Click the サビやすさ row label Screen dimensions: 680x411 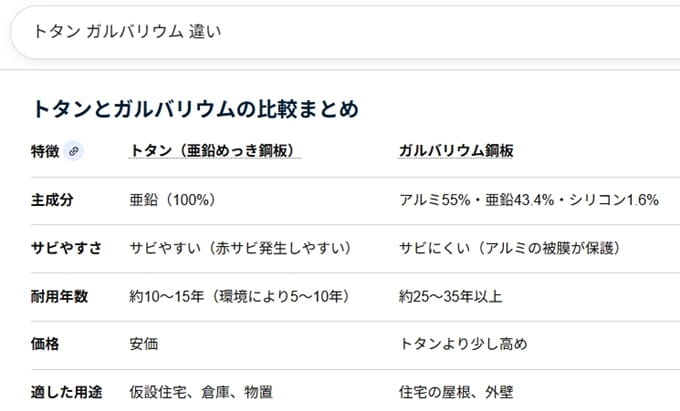pyautogui.click(x=66, y=247)
